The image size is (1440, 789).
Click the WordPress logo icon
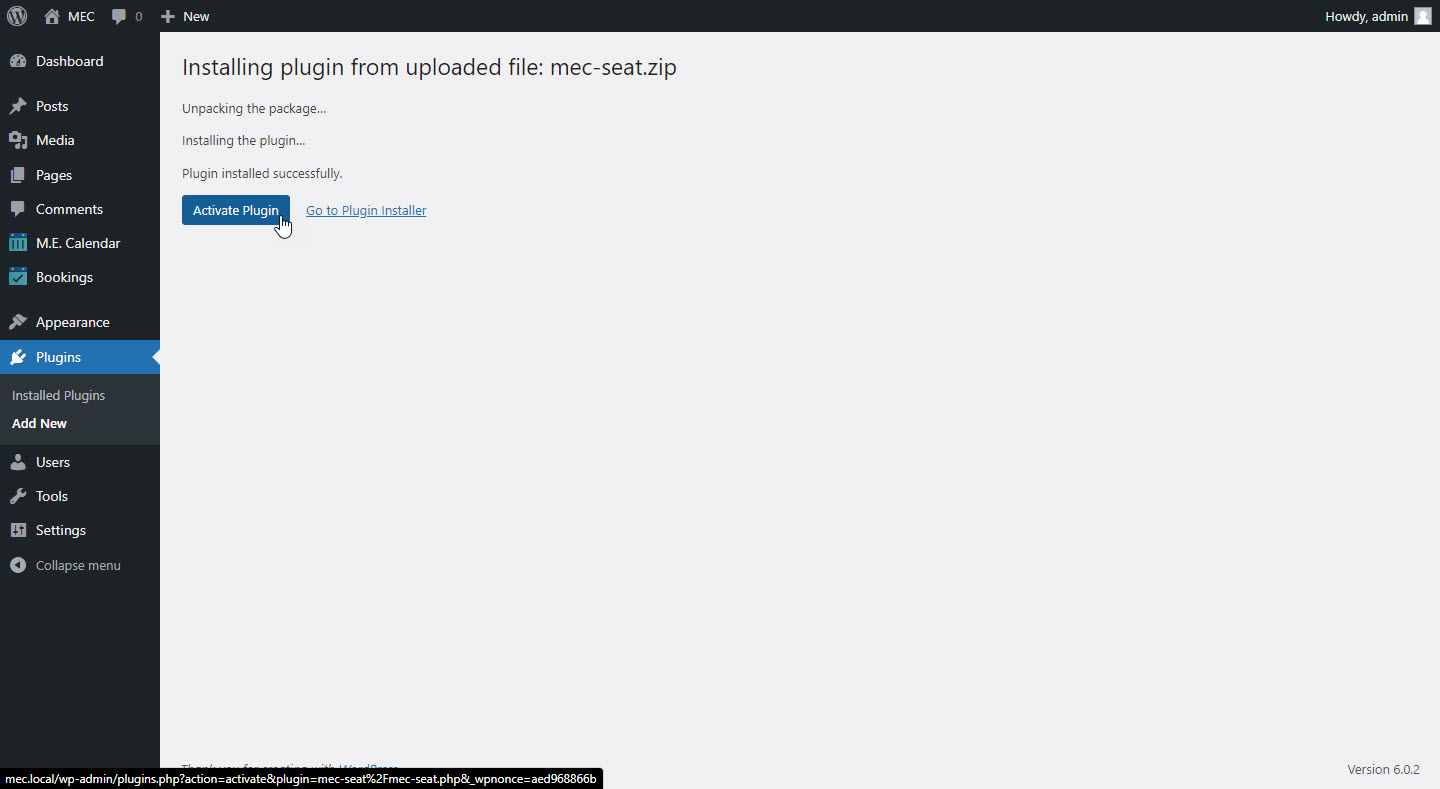(17, 16)
